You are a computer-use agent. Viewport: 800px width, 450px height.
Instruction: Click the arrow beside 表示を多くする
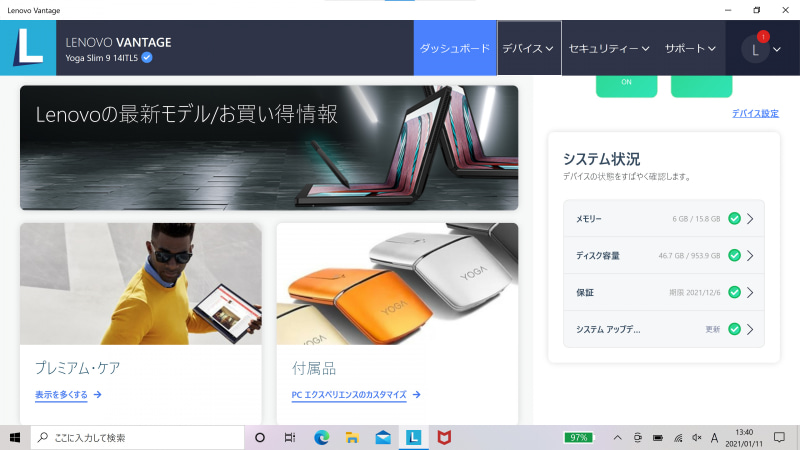tap(97, 394)
